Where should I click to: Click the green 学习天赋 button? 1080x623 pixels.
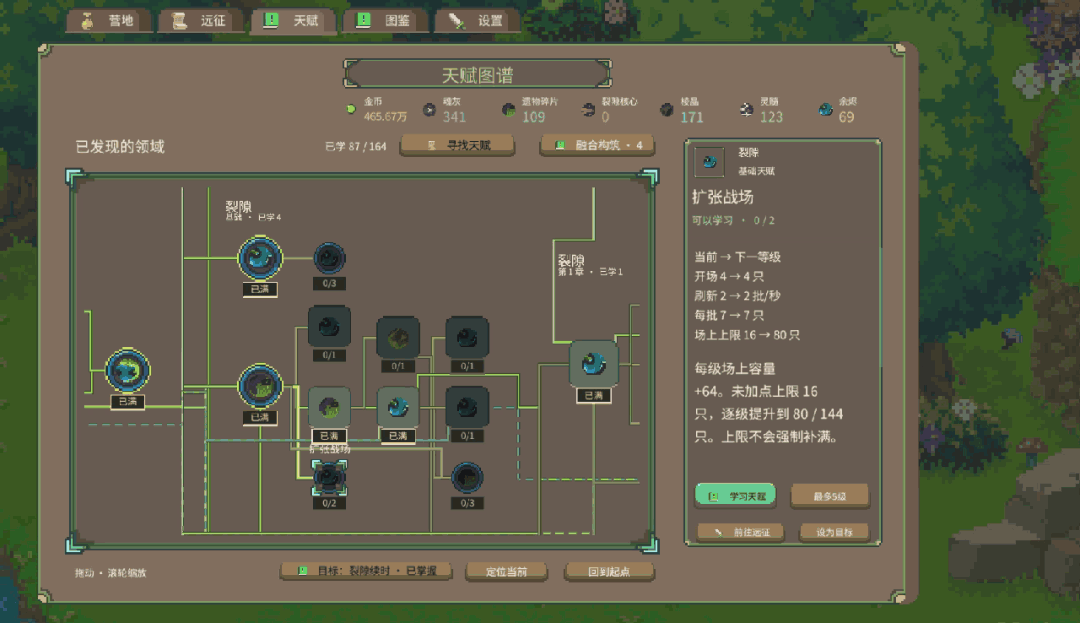[x=736, y=496]
